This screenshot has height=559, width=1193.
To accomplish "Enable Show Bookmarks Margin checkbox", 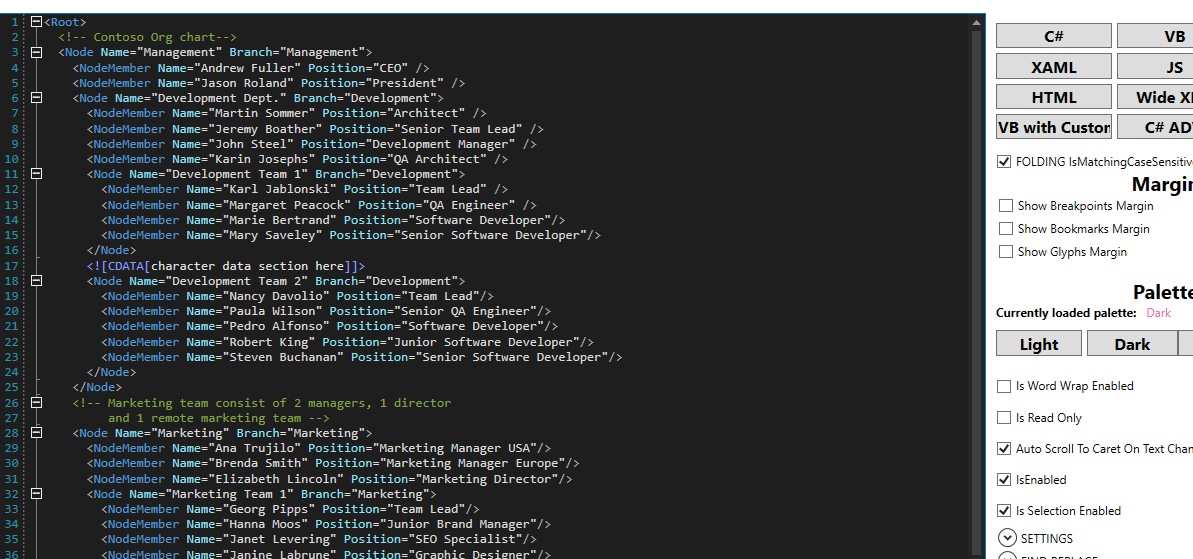I will click(x=1006, y=228).
